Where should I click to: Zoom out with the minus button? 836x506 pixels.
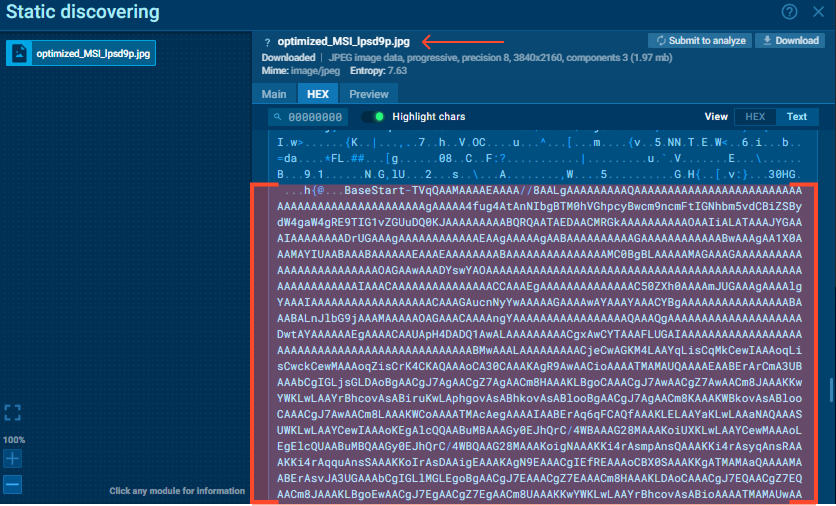(12, 485)
